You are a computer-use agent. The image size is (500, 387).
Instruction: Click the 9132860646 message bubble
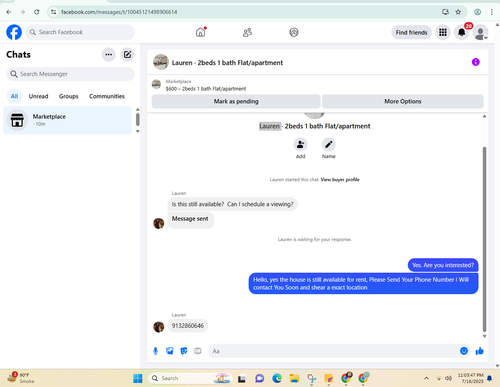(188, 326)
